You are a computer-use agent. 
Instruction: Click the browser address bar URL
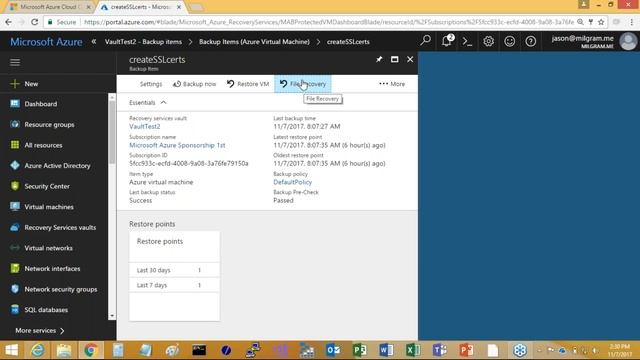[x=329, y=22]
